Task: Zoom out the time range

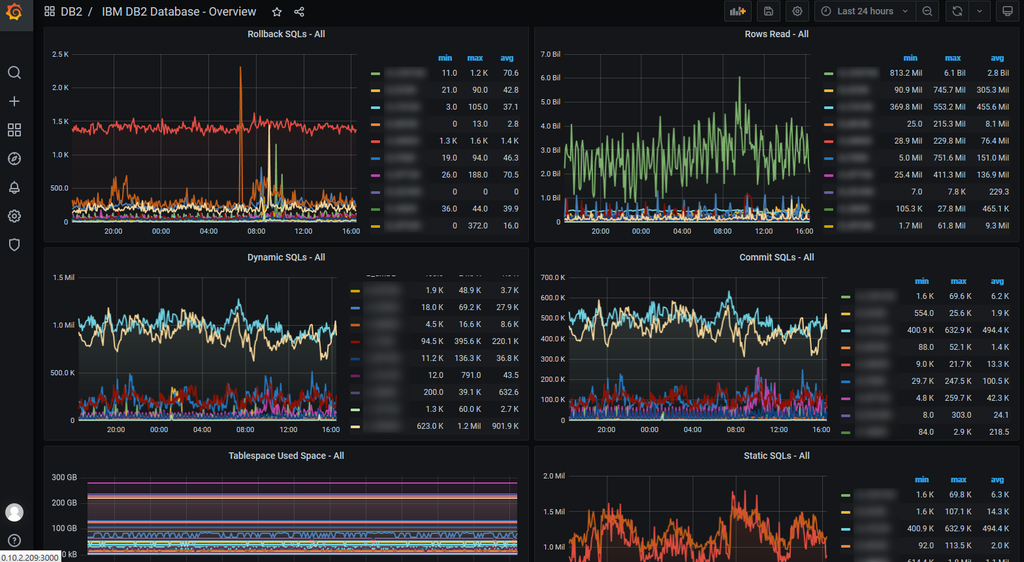Action: (927, 11)
